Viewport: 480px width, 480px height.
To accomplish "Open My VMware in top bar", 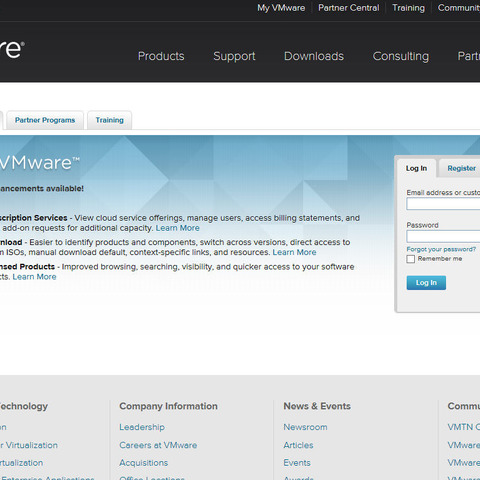I will pyautogui.click(x=281, y=8).
